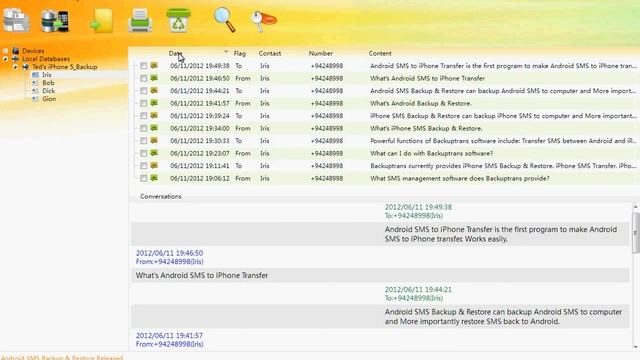This screenshot has height=360, width=640.
Task: Click the message icon in the 19:49:38 row
Action: point(154,65)
